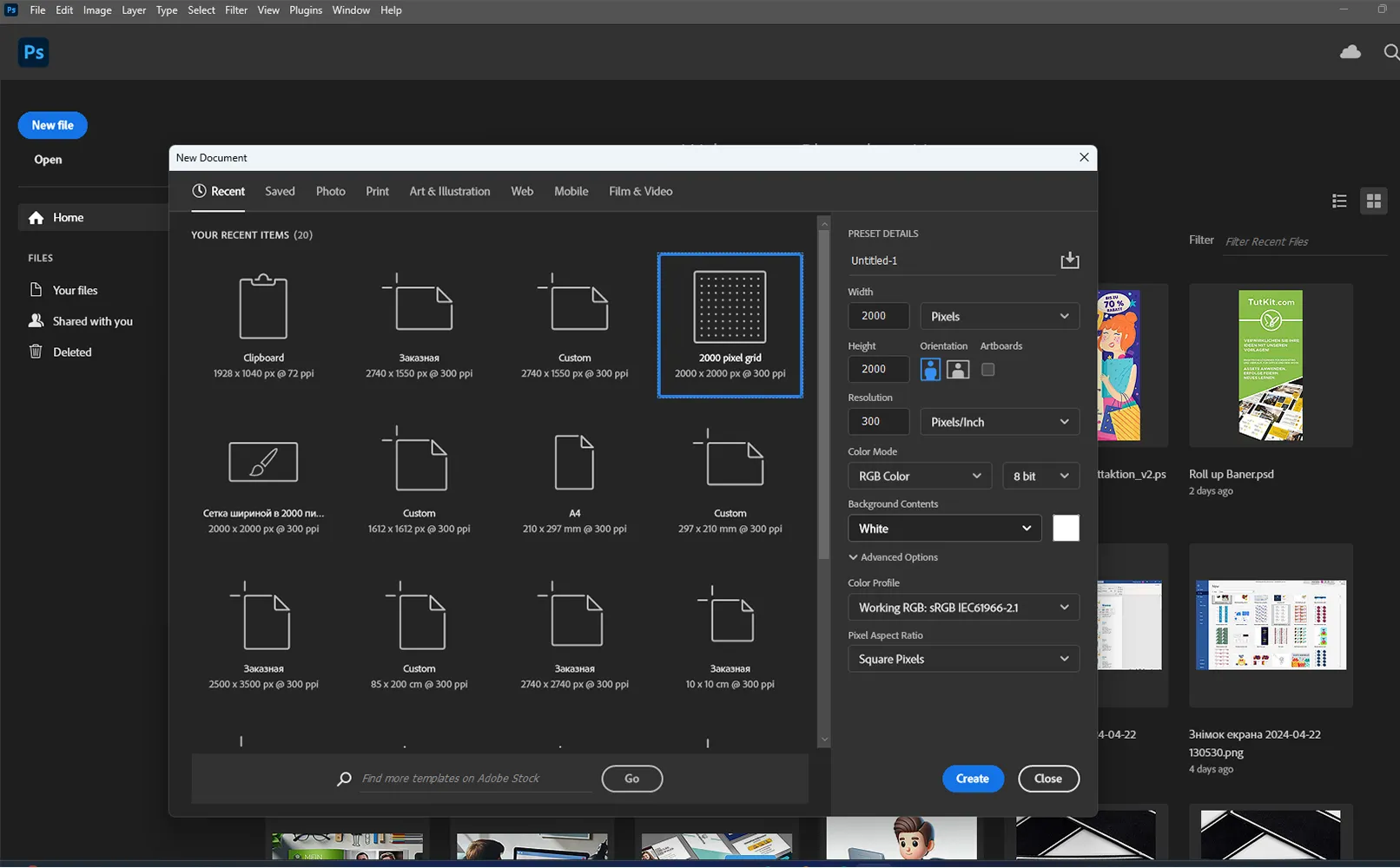Click the Photoshop home logo icon
This screenshot has height=868, width=1400.
33,52
